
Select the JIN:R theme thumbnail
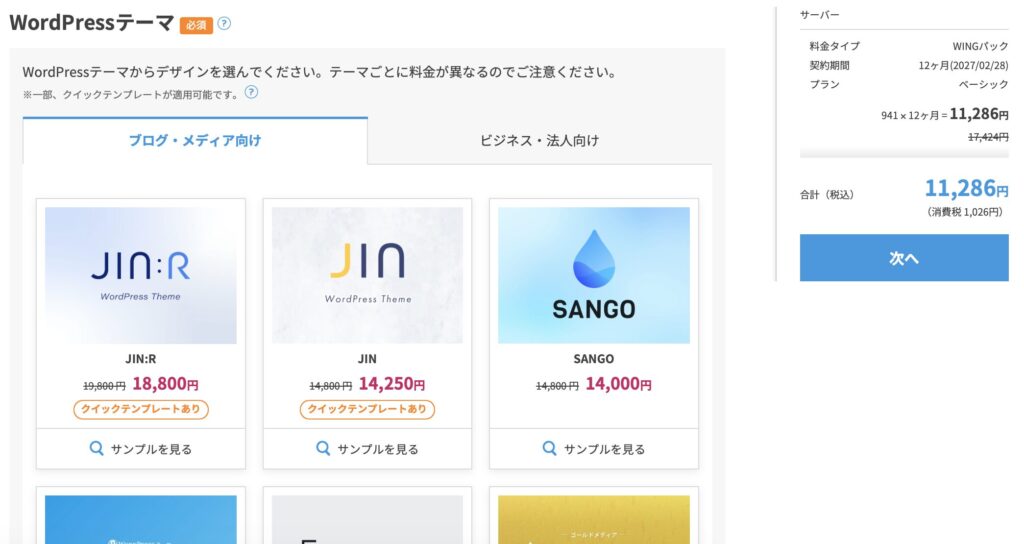coord(141,275)
